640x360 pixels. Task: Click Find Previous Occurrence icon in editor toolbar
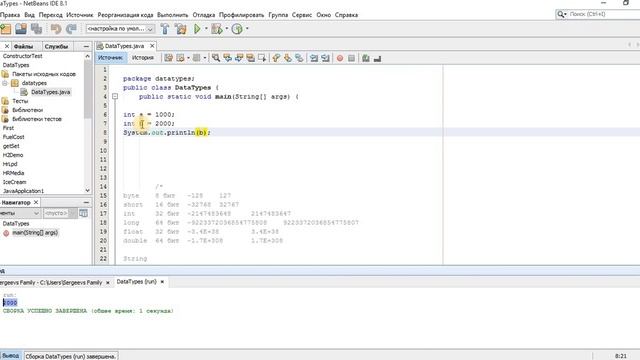(227, 58)
